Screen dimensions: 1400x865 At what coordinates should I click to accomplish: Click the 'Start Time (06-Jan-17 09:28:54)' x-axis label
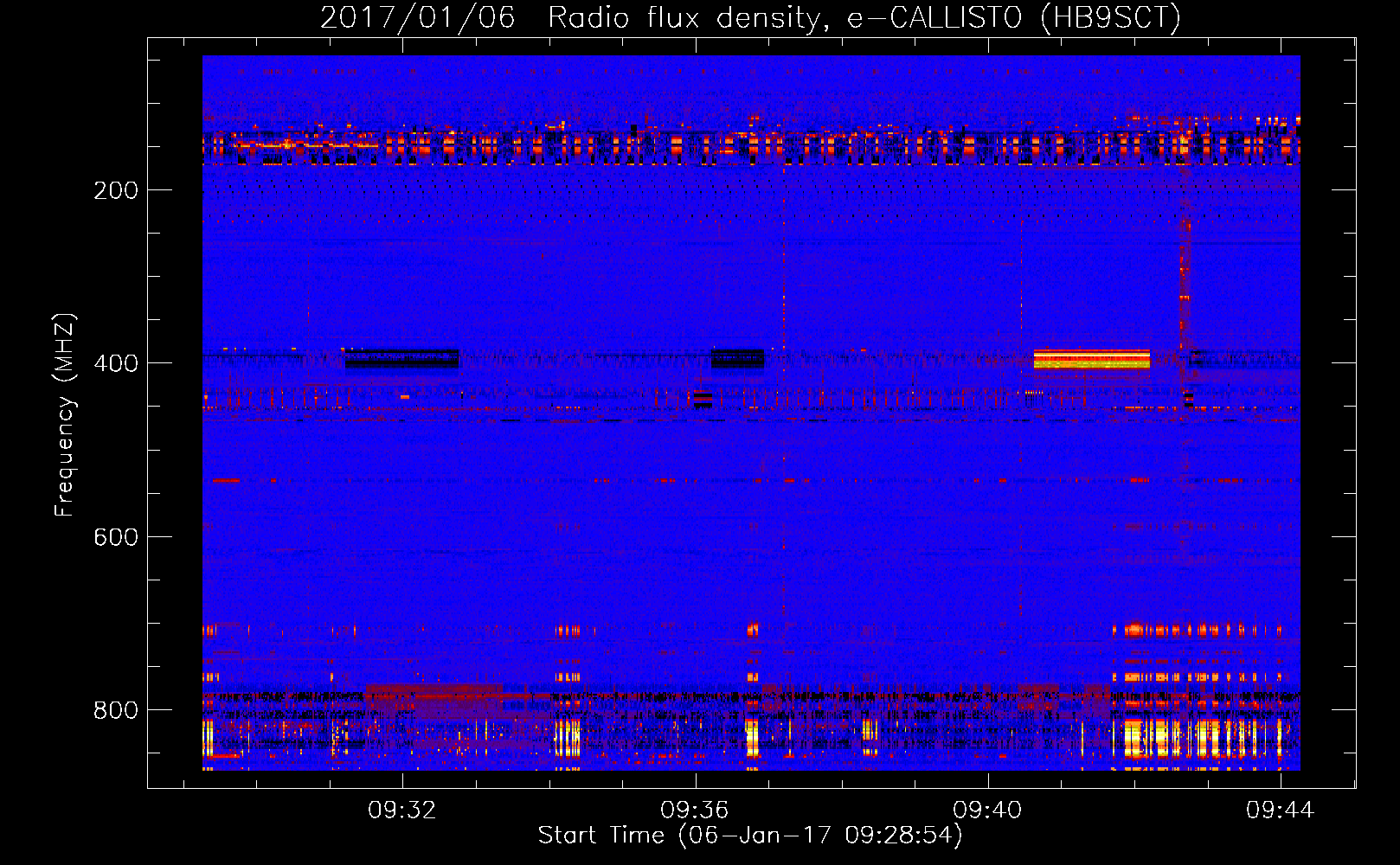point(750,836)
